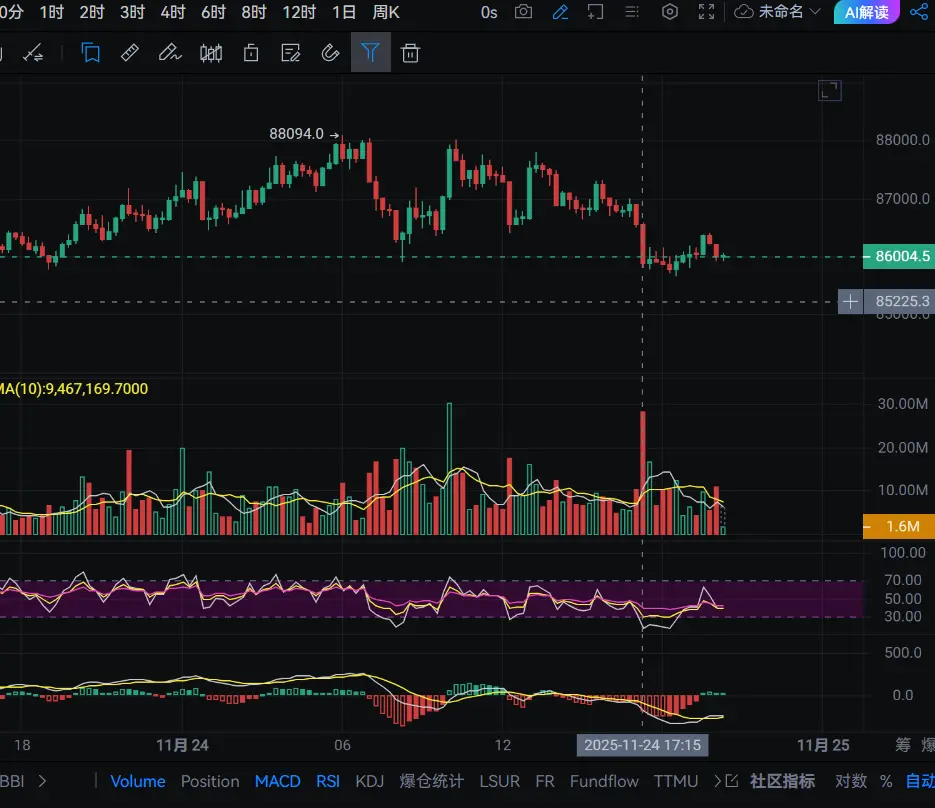
Task: Toggle the Position indicator
Action: click(x=210, y=781)
